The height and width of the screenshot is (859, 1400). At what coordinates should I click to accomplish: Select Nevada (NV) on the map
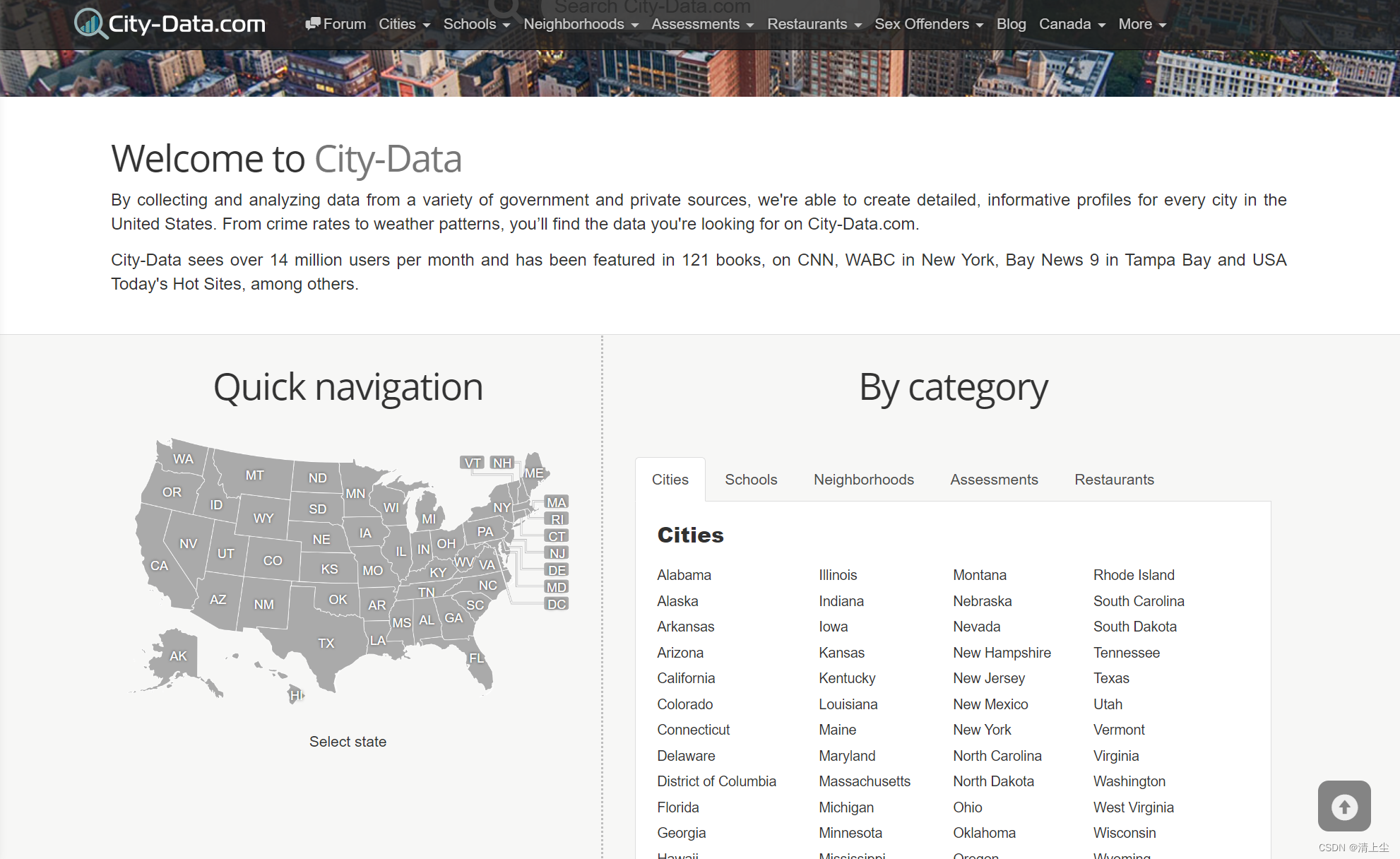(x=188, y=544)
